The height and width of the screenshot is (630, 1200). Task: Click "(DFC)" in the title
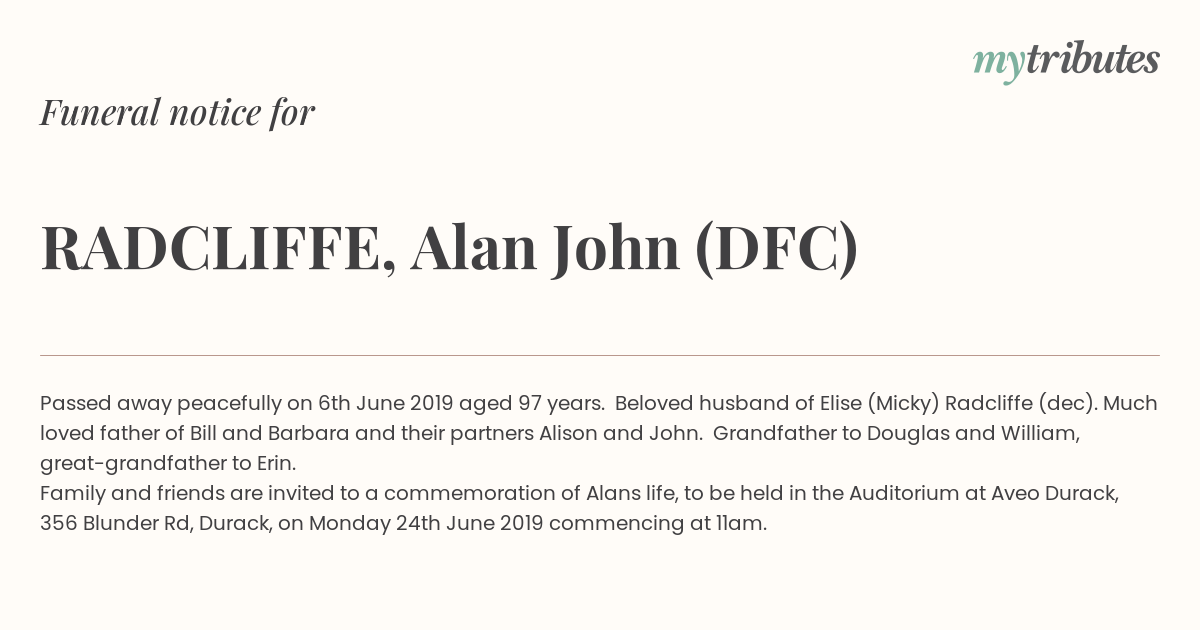[x=776, y=248]
